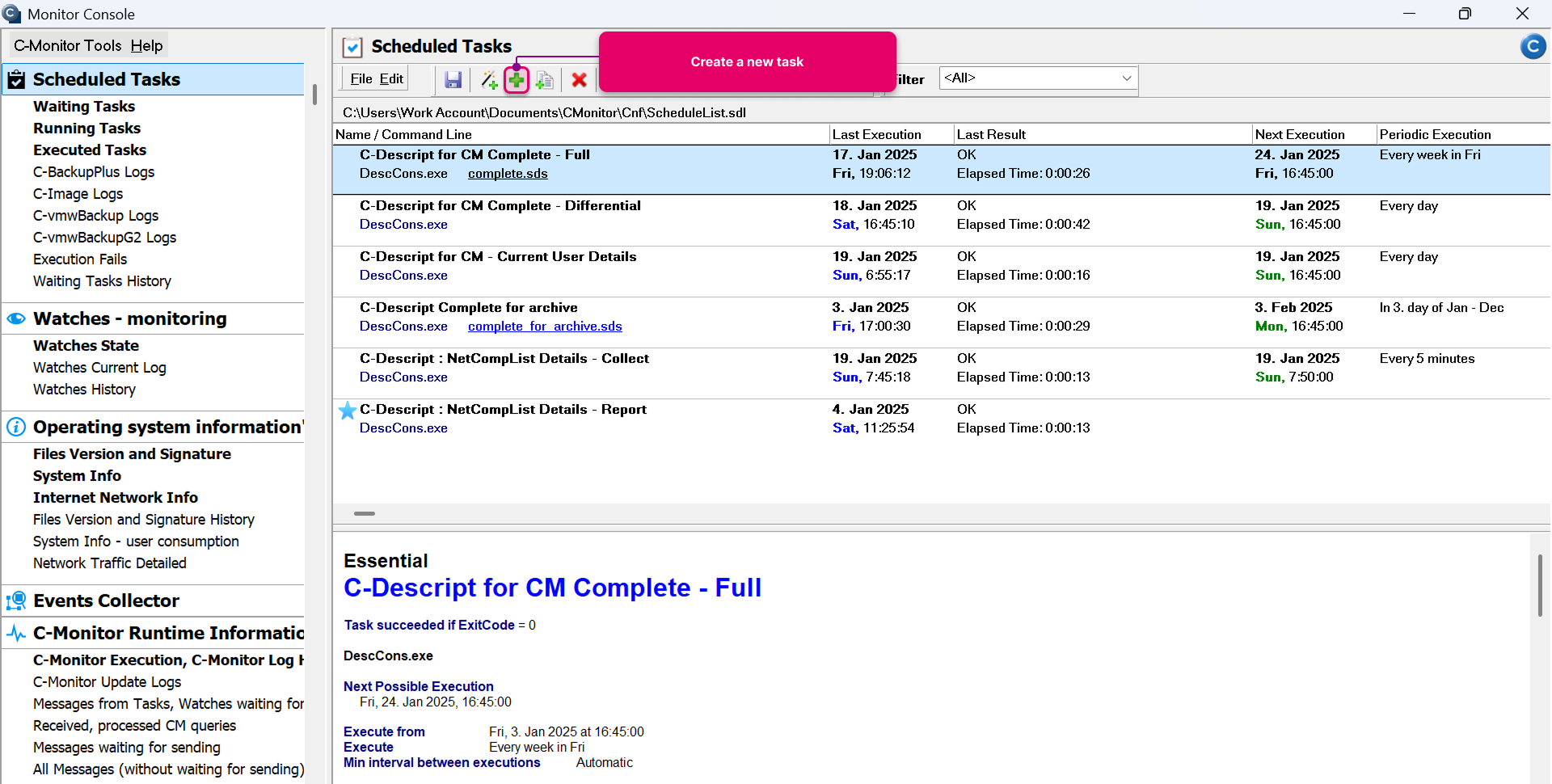
Task: Open the C-Monitor Tools menu
Action: 67,45
